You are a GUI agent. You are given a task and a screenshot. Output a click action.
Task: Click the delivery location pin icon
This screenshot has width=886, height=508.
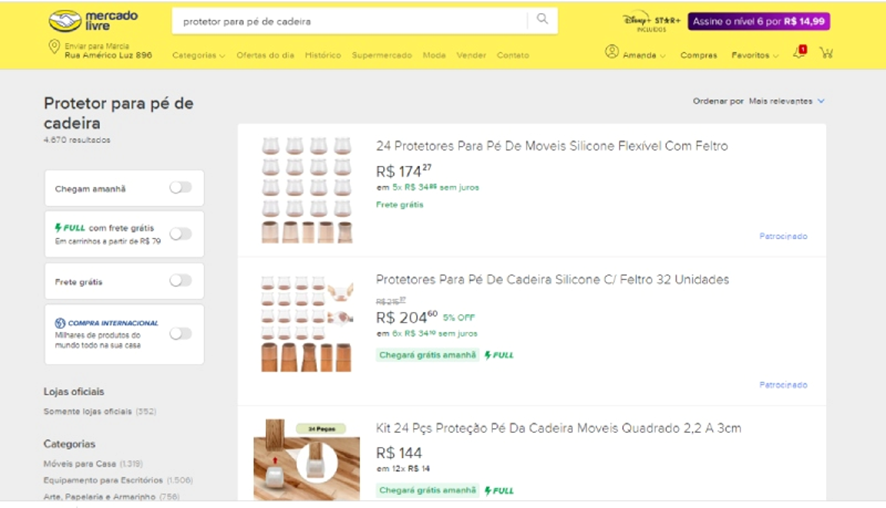click(x=54, y=48)
